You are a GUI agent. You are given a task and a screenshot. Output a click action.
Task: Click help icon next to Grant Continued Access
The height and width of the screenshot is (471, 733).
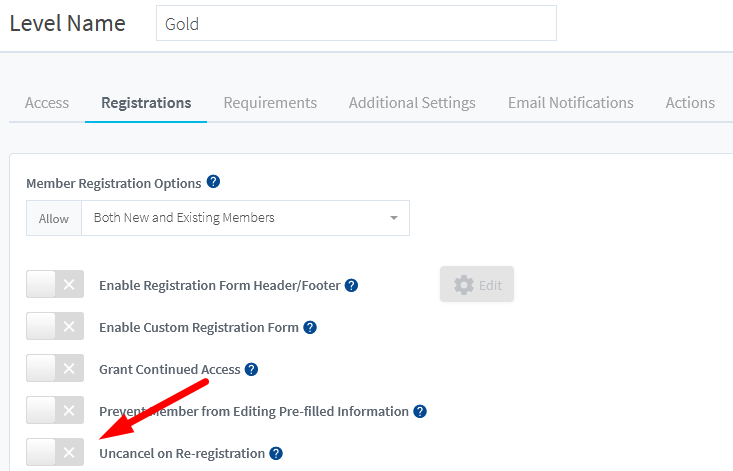click(251, 369)
